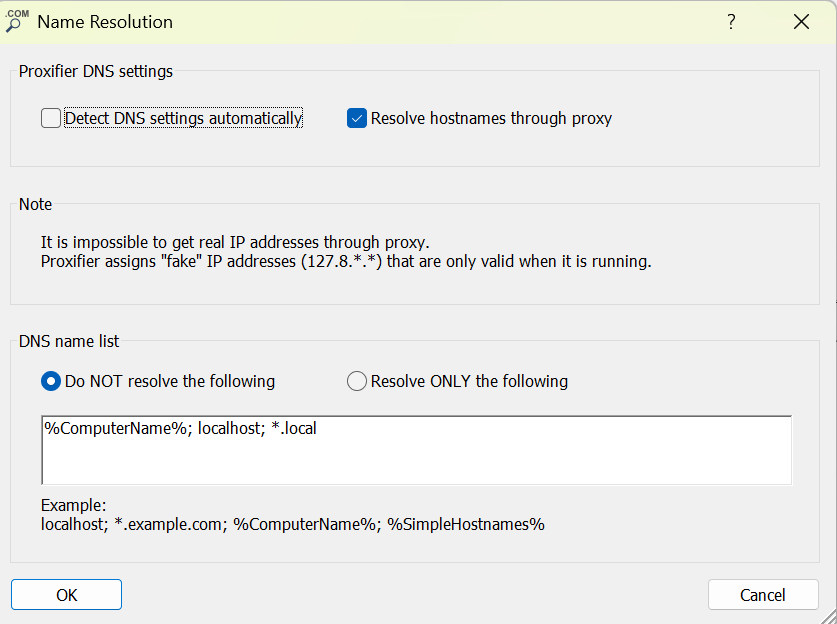
Task: Close the Name Resolution dialog
Action: (801, 22)
